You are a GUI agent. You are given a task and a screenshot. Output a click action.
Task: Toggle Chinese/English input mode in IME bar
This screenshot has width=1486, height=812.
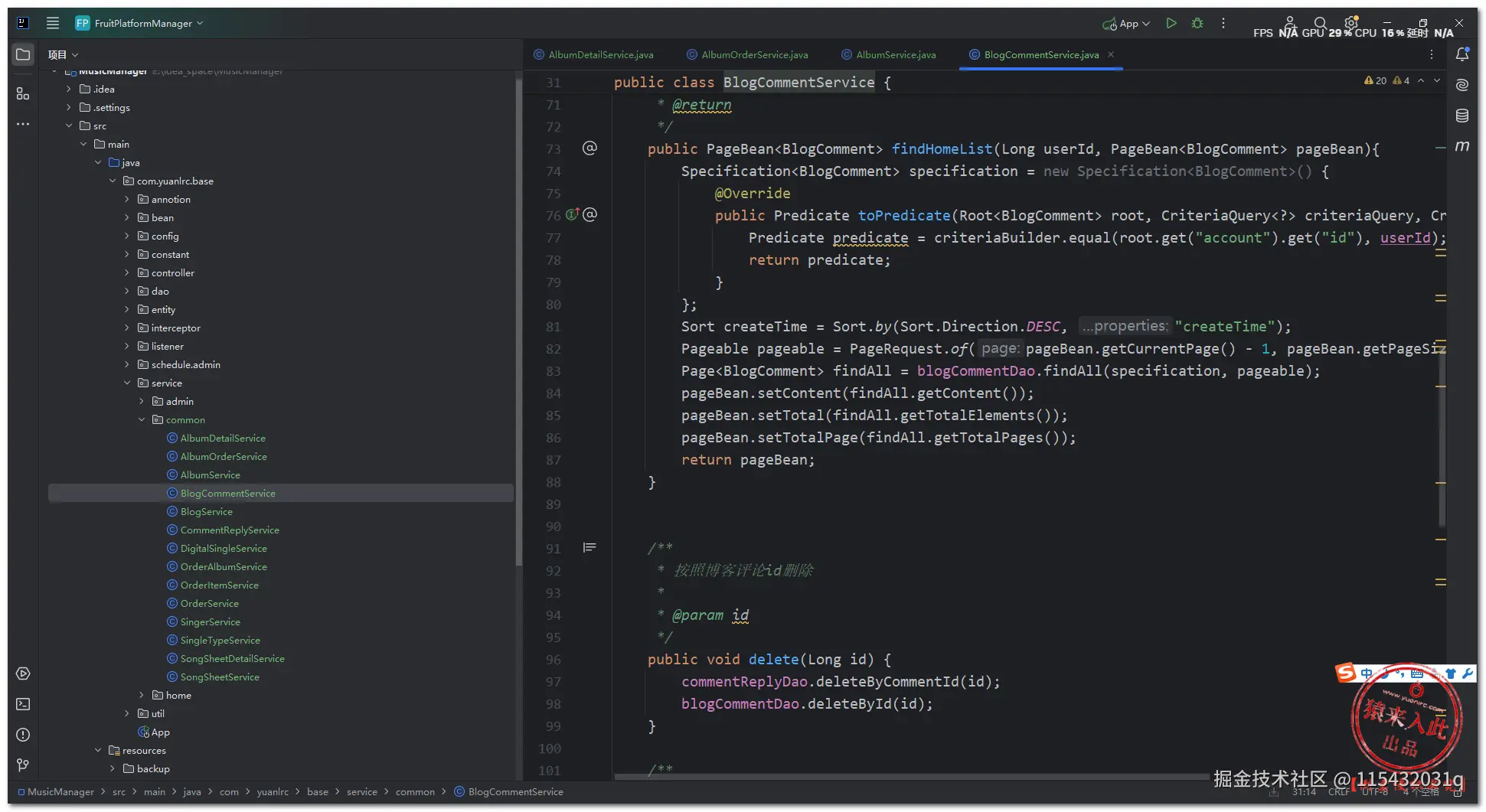point(1367,673)
